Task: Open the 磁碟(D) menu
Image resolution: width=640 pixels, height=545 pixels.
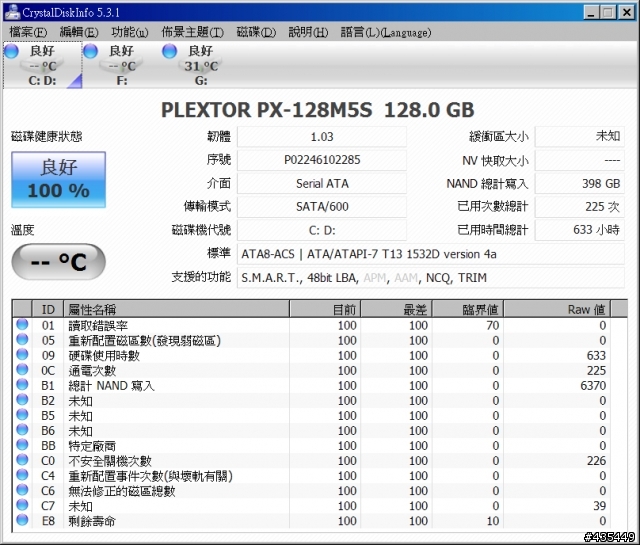Action: pyautogui.click(x=256, y=32)
